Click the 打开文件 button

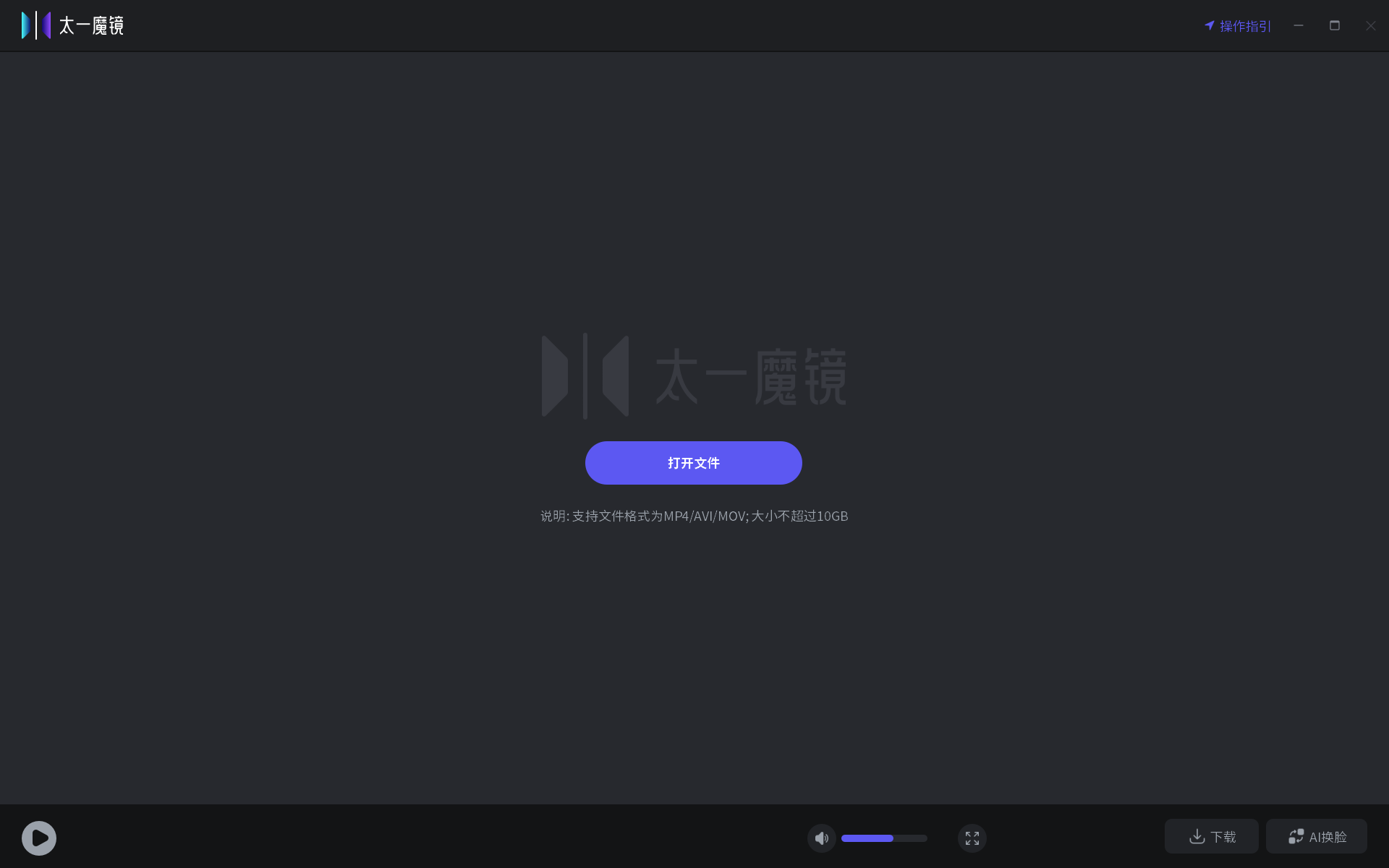(x=693, y=463)
